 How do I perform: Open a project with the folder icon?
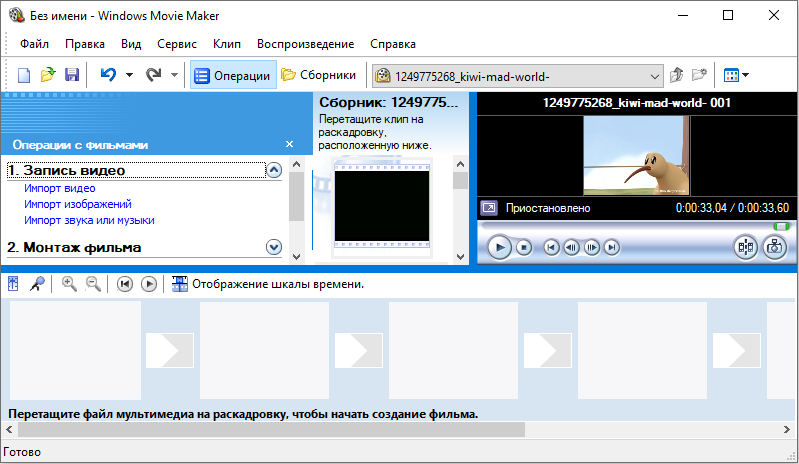pos(48,75)
